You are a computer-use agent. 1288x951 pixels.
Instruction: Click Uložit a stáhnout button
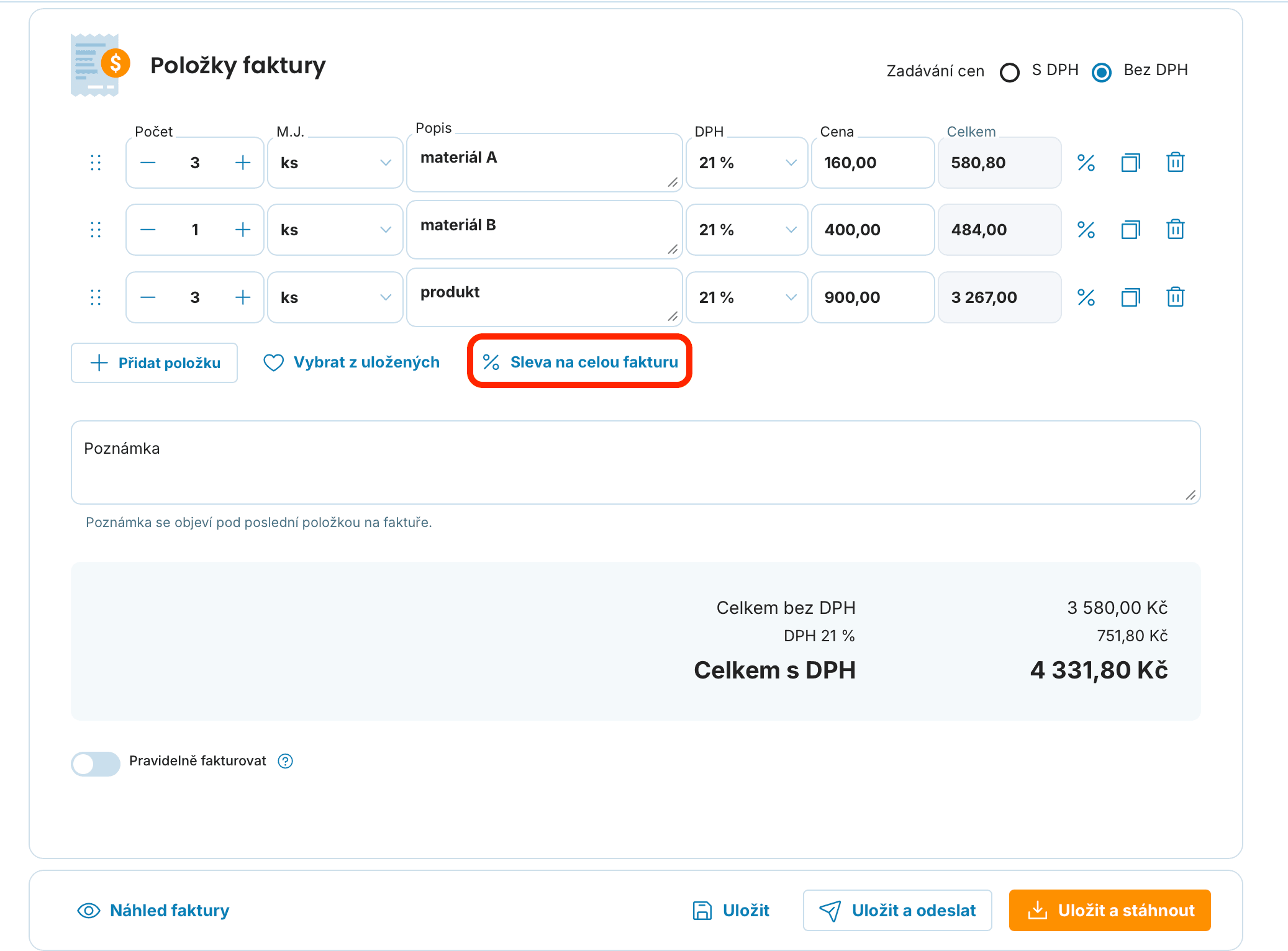pyautogui.click(x=1110, y=910)
